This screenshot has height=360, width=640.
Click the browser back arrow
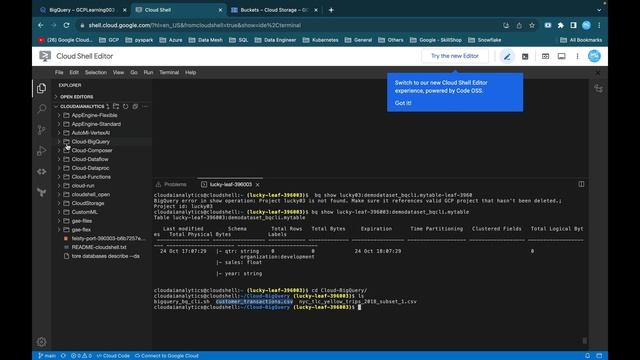[40, 25]
